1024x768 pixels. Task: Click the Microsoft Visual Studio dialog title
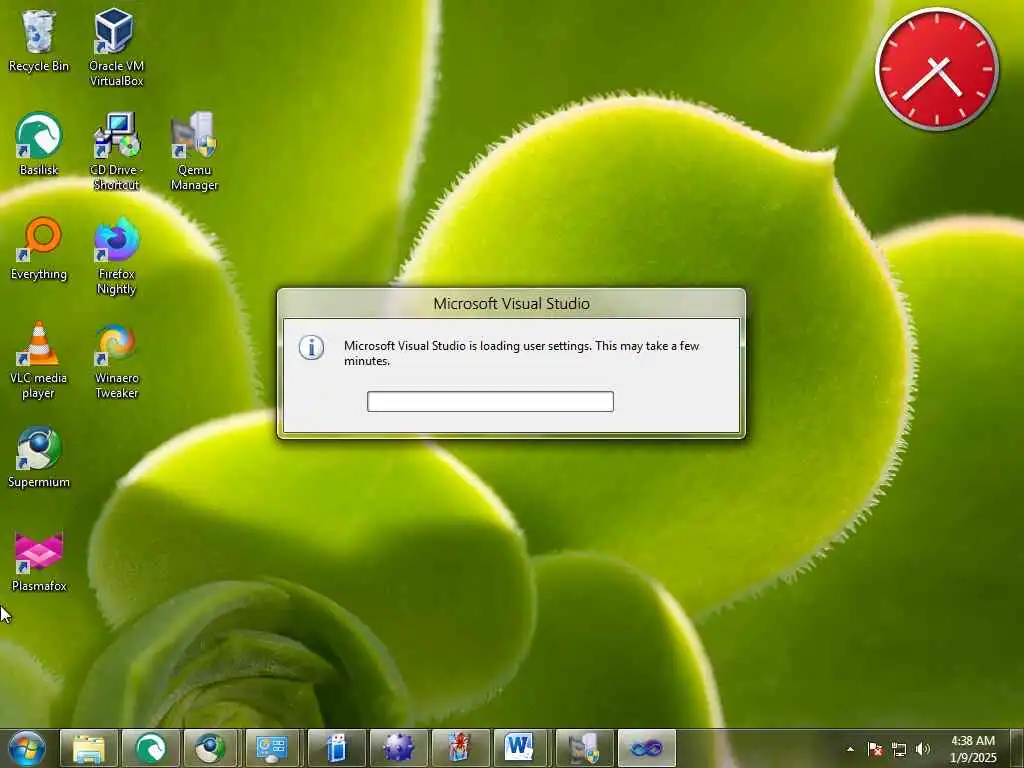(x=511, y=304)
